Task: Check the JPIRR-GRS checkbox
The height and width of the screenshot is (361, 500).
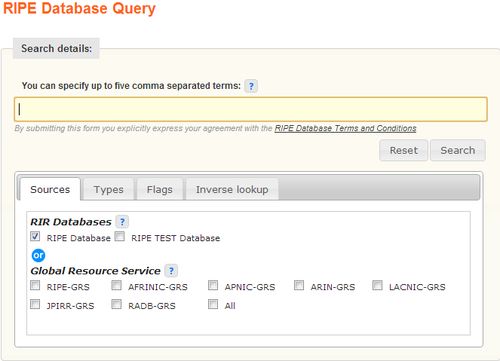Action: (x=35, y=304)
